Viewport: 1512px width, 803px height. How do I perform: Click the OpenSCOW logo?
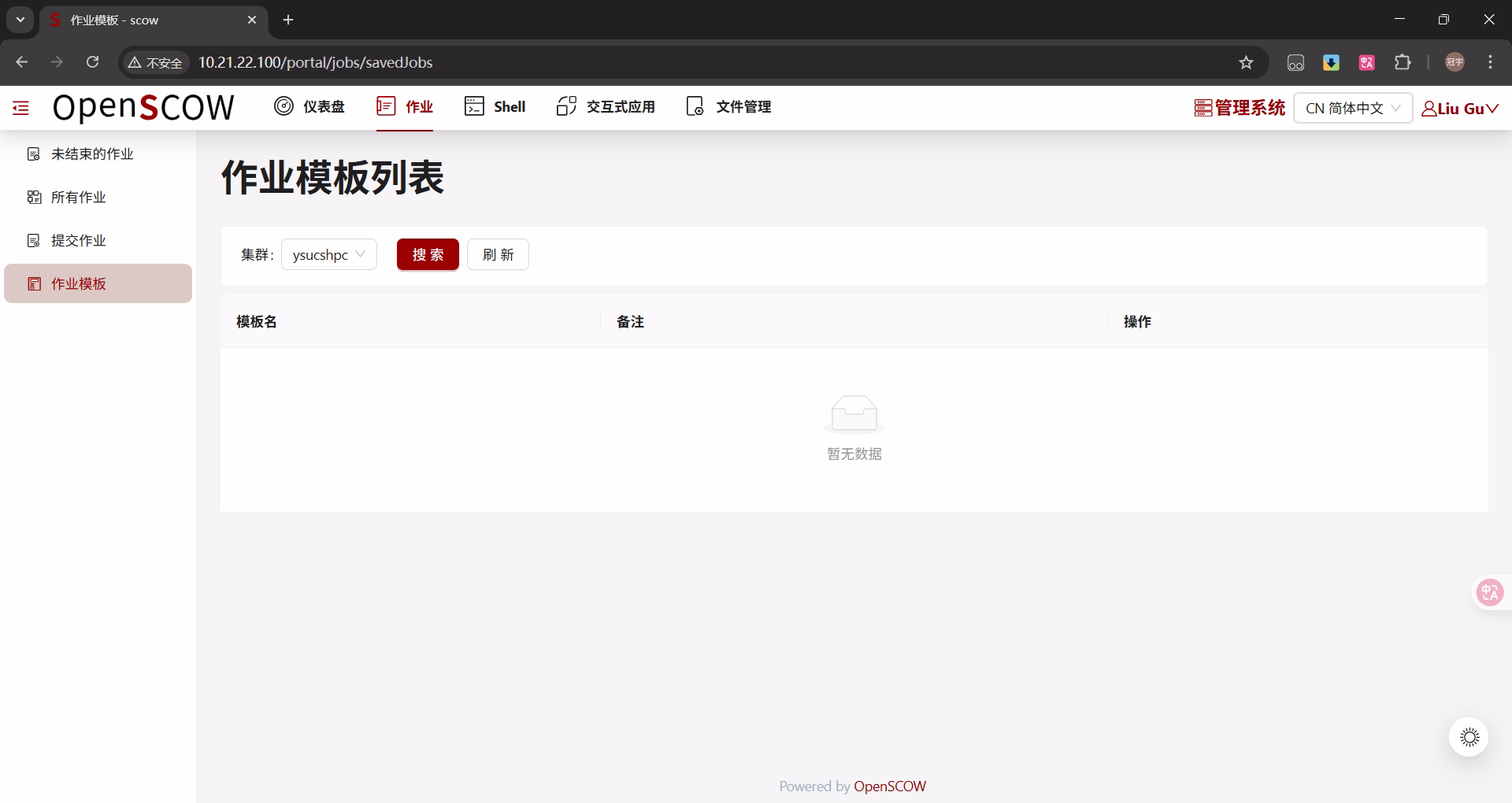point(143,107)
